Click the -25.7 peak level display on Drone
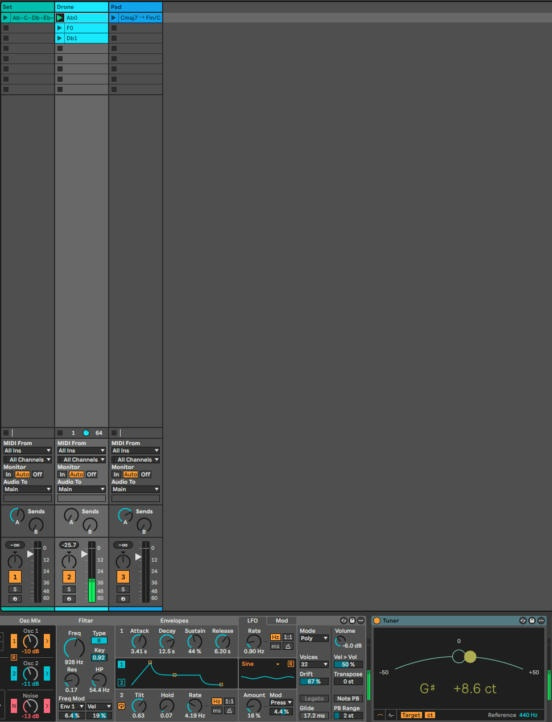Image resolution: width=552 pixels, height=722 pixels. (69, 545)
